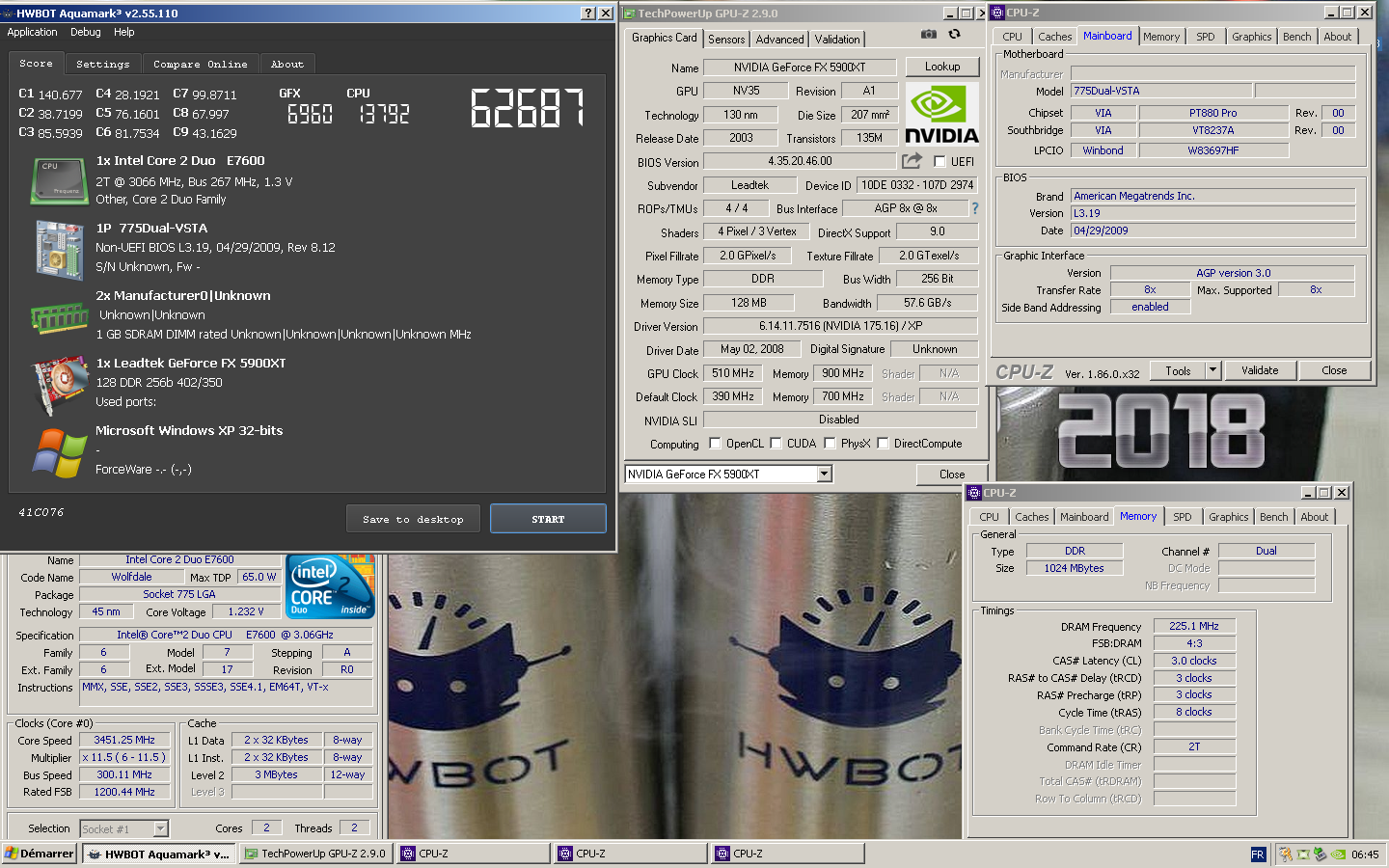
Task: Click the Core Speed value 3451.25 MHz
Action: 124,740
